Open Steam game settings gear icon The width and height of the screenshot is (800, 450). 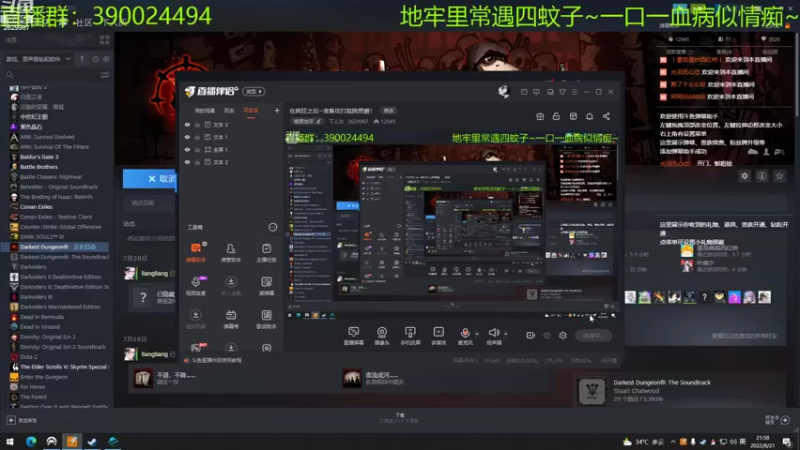pyautogui.click(x=744, y=176)
